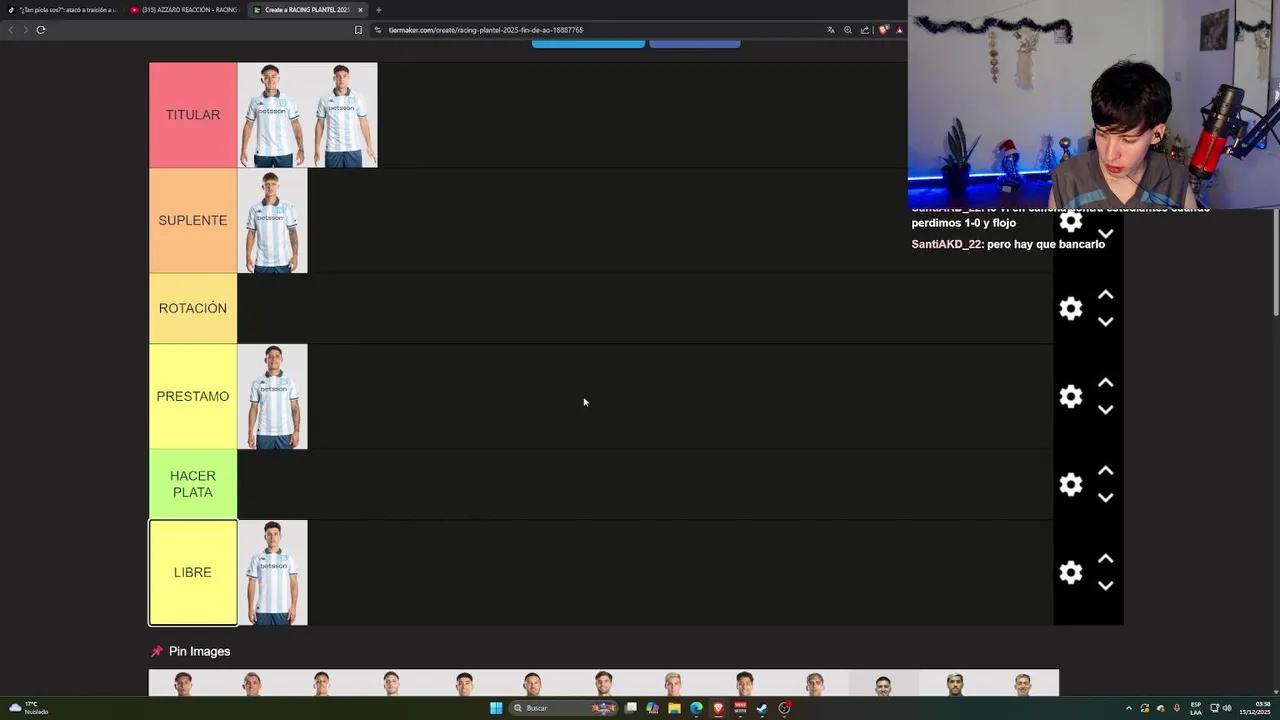The height and width of the screenshot is (720, 1280).
Task: Select the ROTACIÓN tier label
Action: tap(193, 308)
